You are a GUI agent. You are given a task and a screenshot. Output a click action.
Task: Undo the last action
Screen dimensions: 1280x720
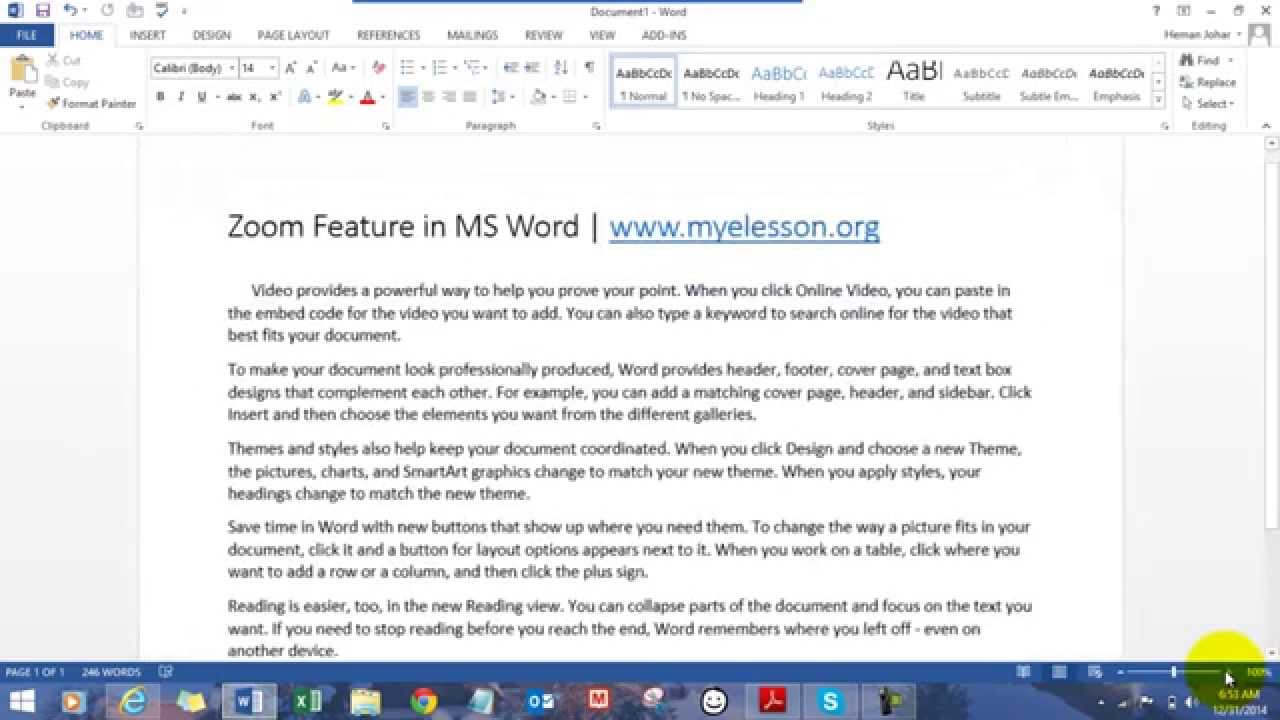click(70, 11)
